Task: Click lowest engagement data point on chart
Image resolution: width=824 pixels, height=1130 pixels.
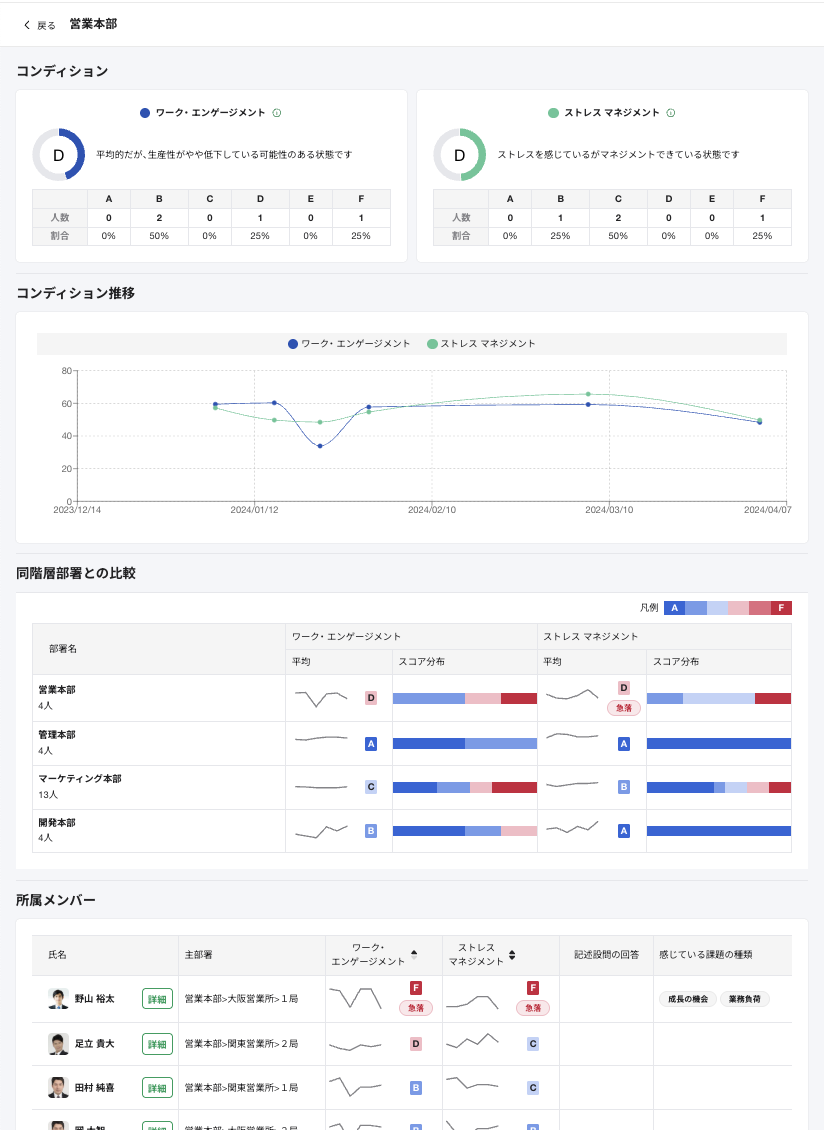Action: (320, 446)
